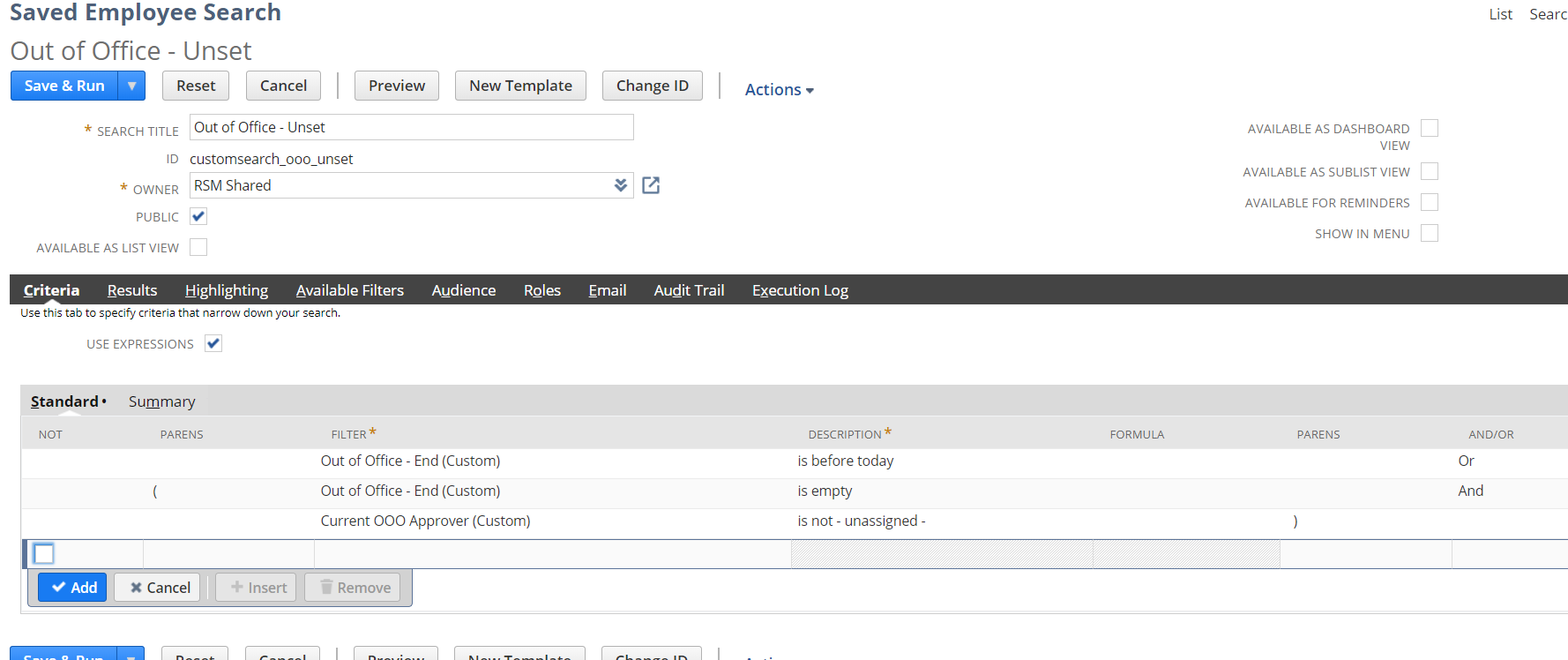Viewport: 1568px width, 660px height.
Task: Expand the Owner dropdown list
Action: click(x=621, y=185)
